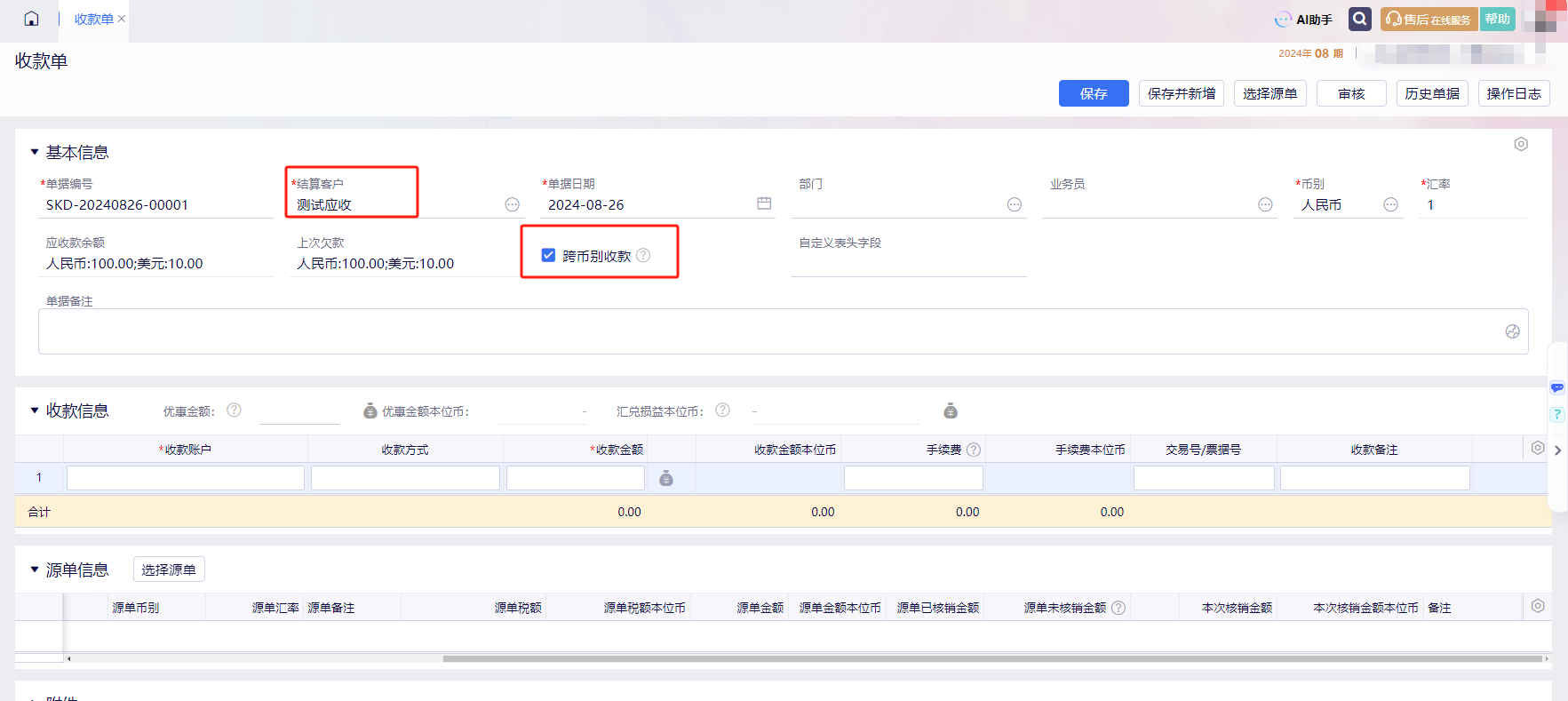
Task: Open the 单据日期 calendar picker
Action: coord(764,203)
